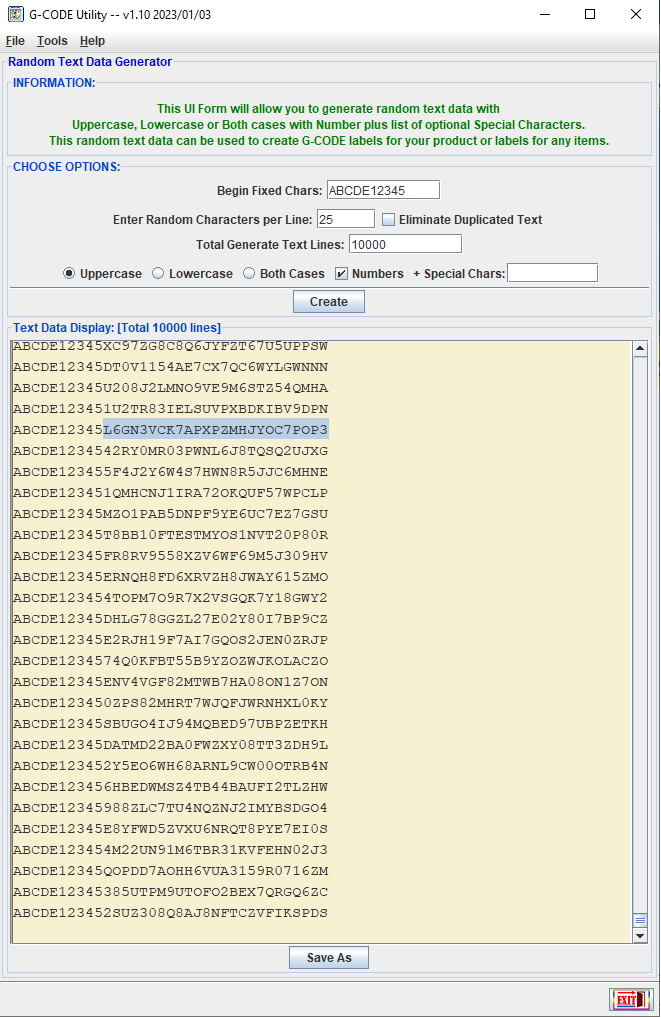661x1017 pixels.
Task: Open the File menu
Action: [15, 41]
